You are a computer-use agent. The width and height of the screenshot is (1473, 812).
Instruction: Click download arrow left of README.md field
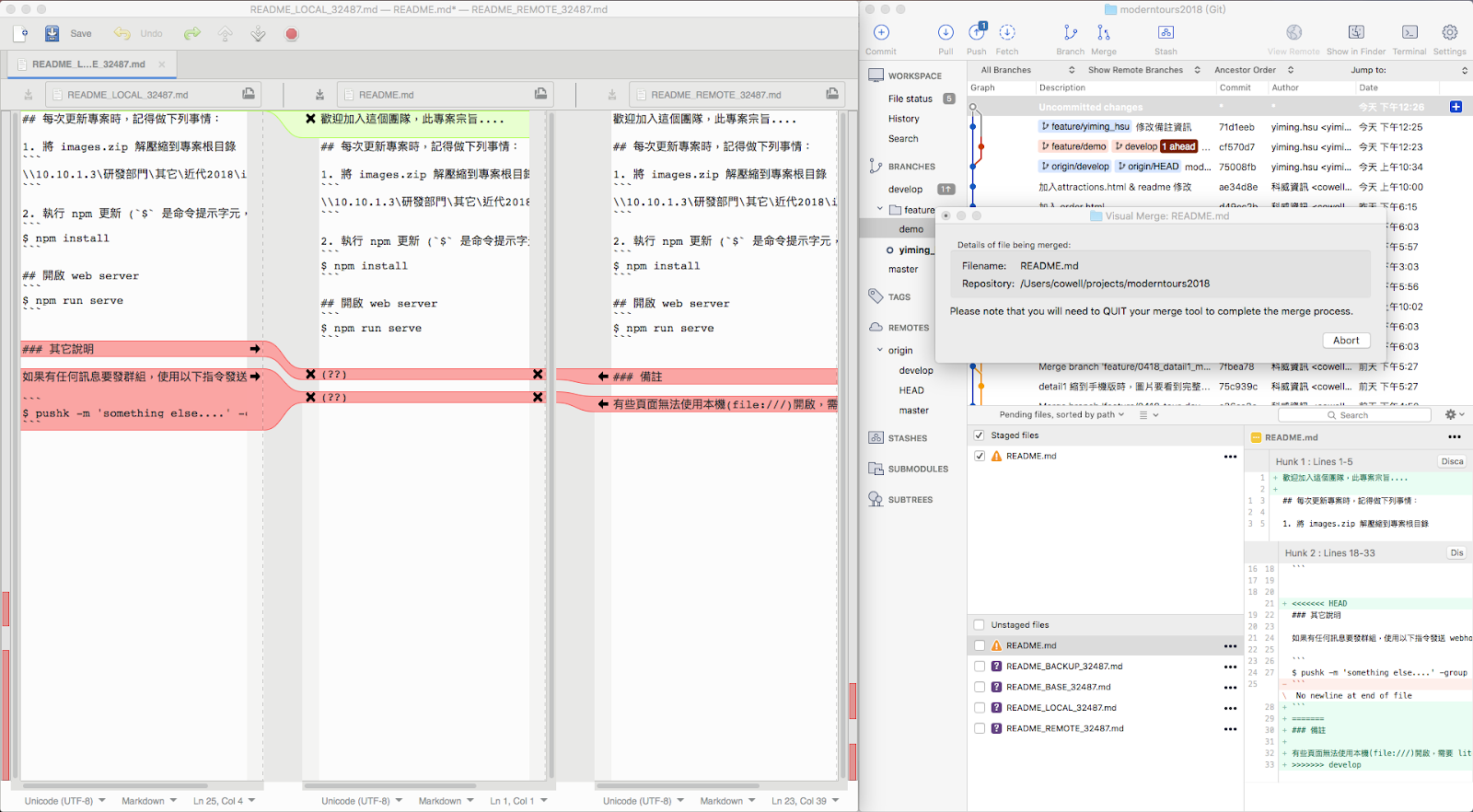click(319, 94)
